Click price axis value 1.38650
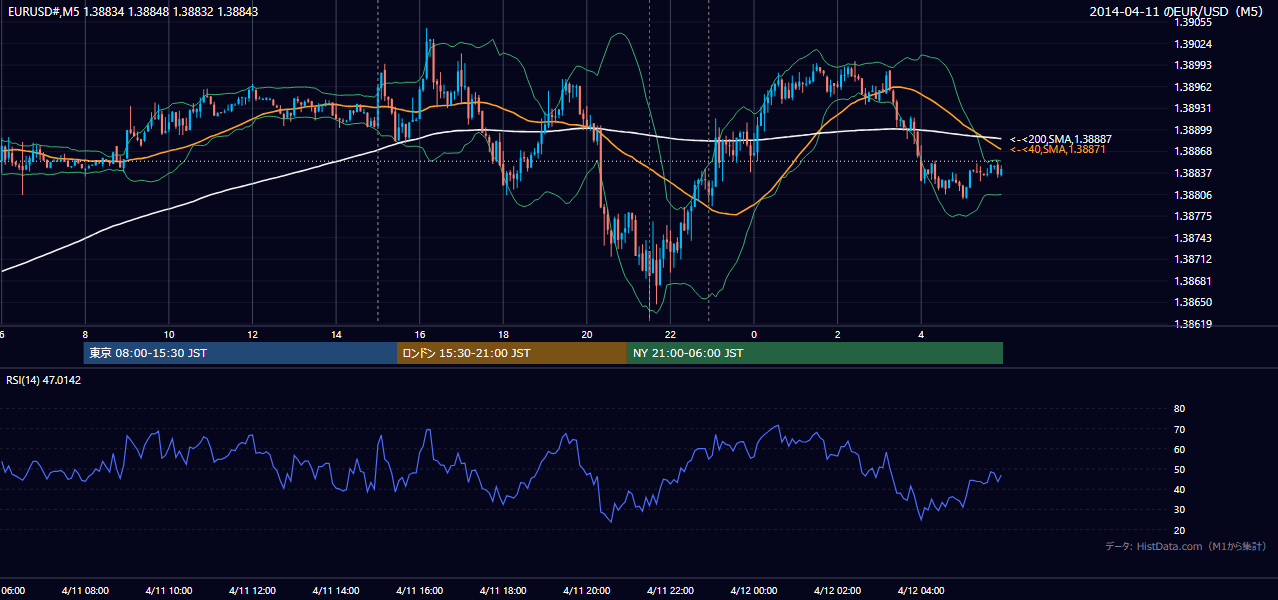The image size is (1278, 600). coord(1194,302)
